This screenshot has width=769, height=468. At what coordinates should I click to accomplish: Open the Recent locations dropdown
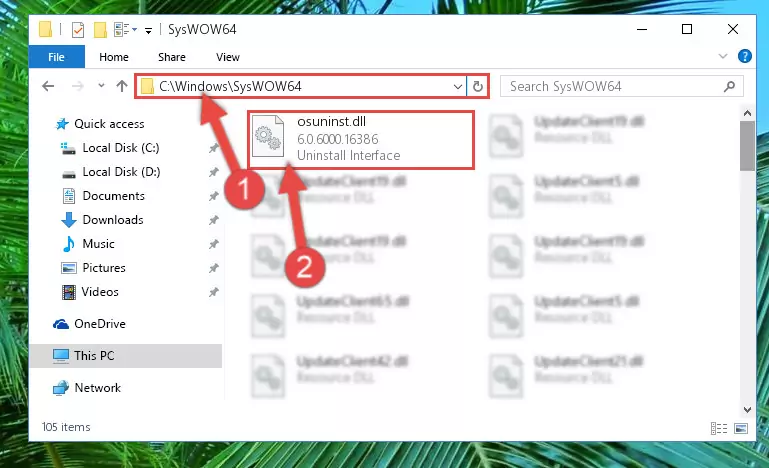pyautogui.click(x=101, y=86)
